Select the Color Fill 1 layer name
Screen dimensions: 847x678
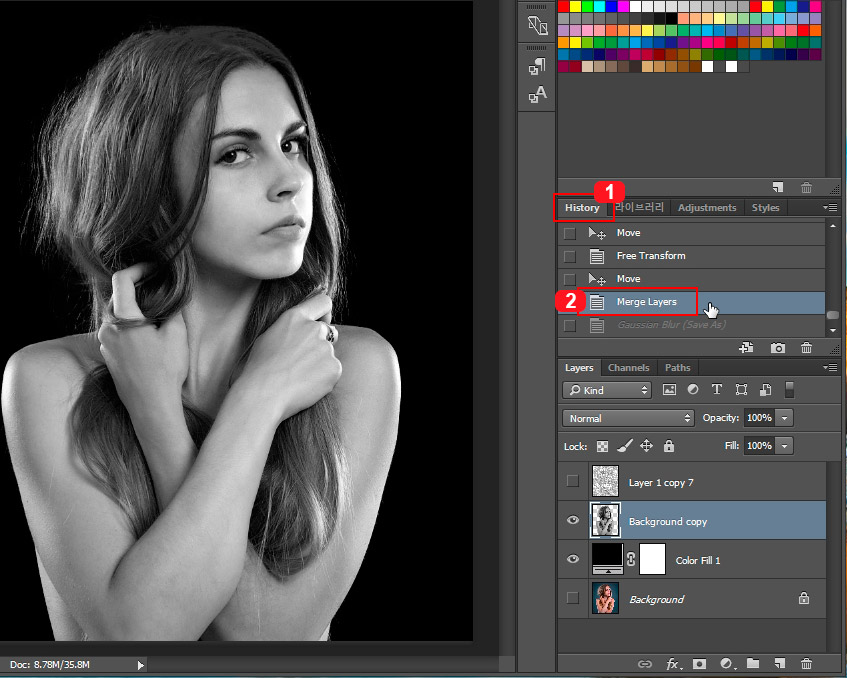pyautogui.click(x=698, y=561)
